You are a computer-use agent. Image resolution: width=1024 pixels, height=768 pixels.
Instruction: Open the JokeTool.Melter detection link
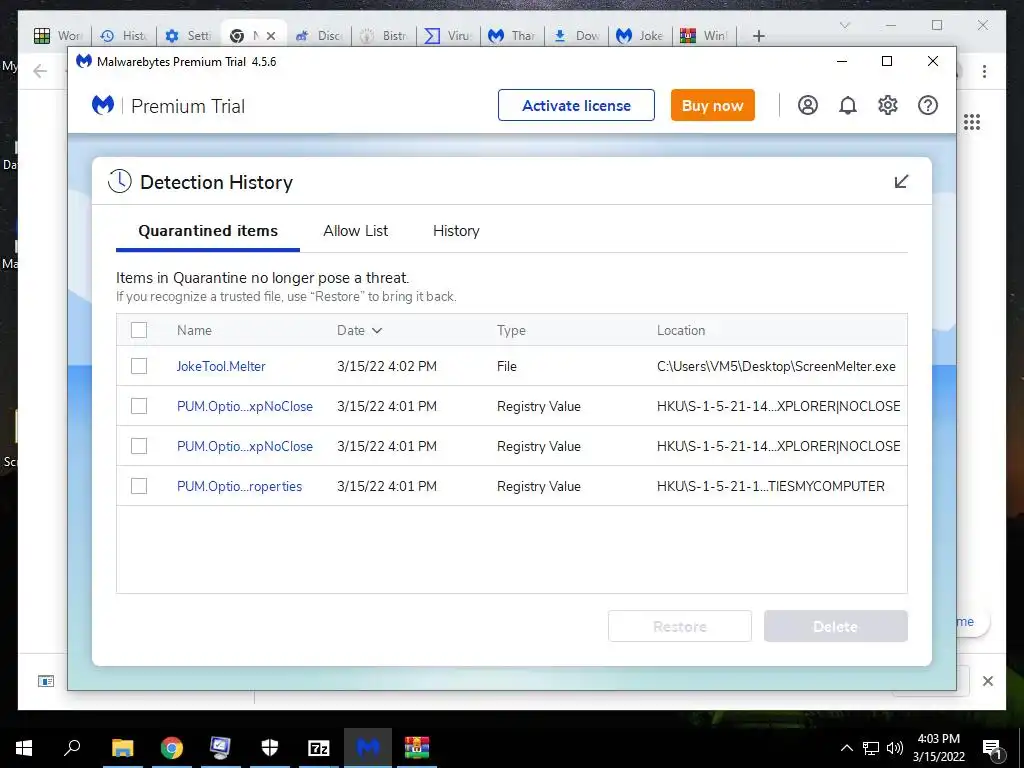click(x=221, y=366)
